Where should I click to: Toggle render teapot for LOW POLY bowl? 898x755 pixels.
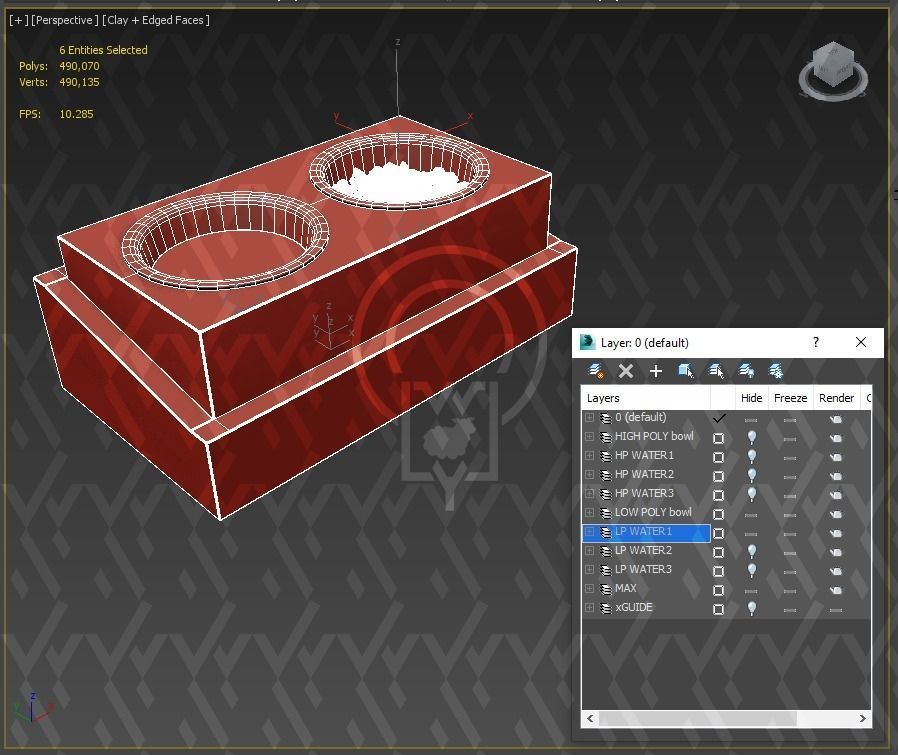pyautogui.click(x=836, y=514)
